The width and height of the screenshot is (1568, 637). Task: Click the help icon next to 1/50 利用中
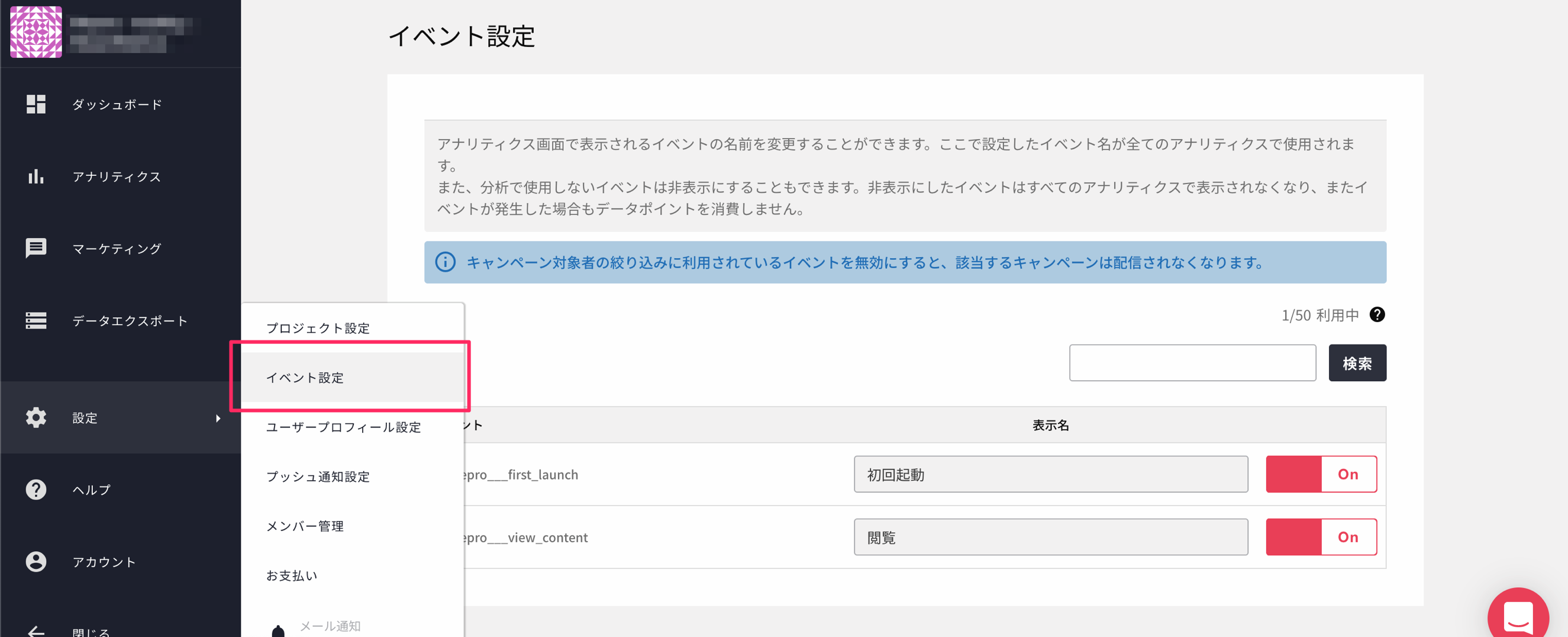[x=1377, y=314]
